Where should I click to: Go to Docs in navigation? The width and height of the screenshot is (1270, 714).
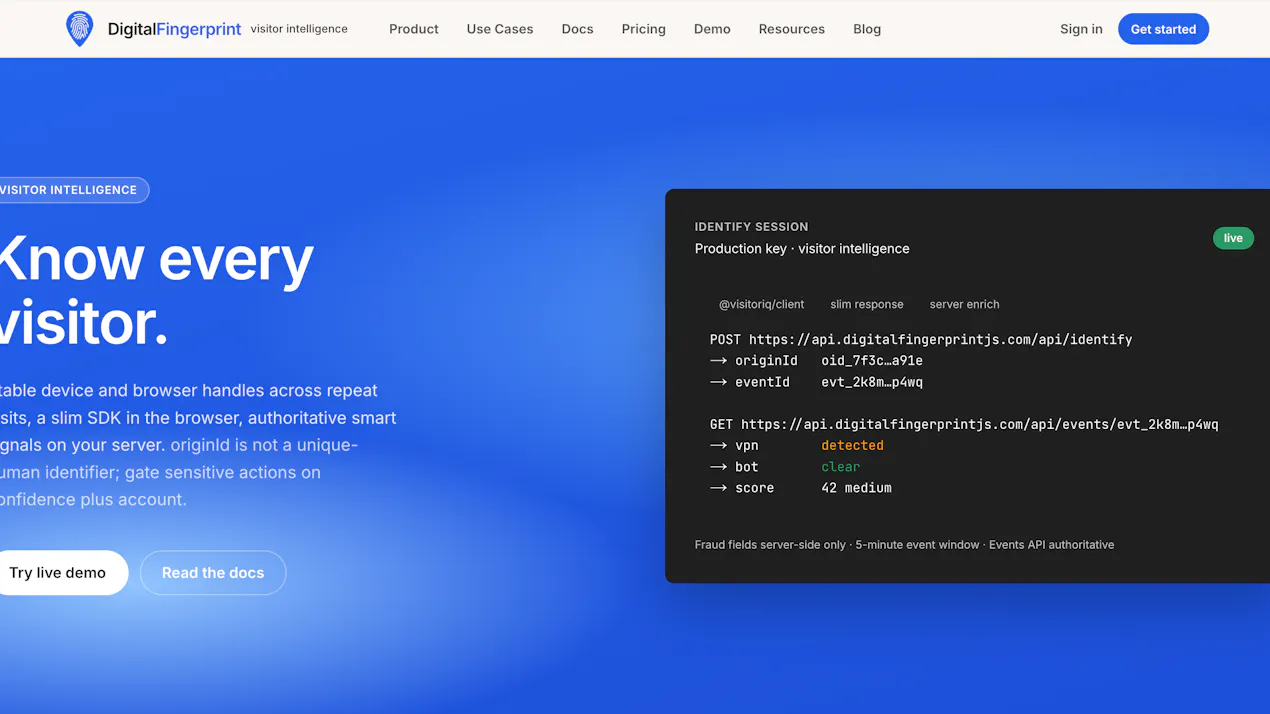[577, 29]
